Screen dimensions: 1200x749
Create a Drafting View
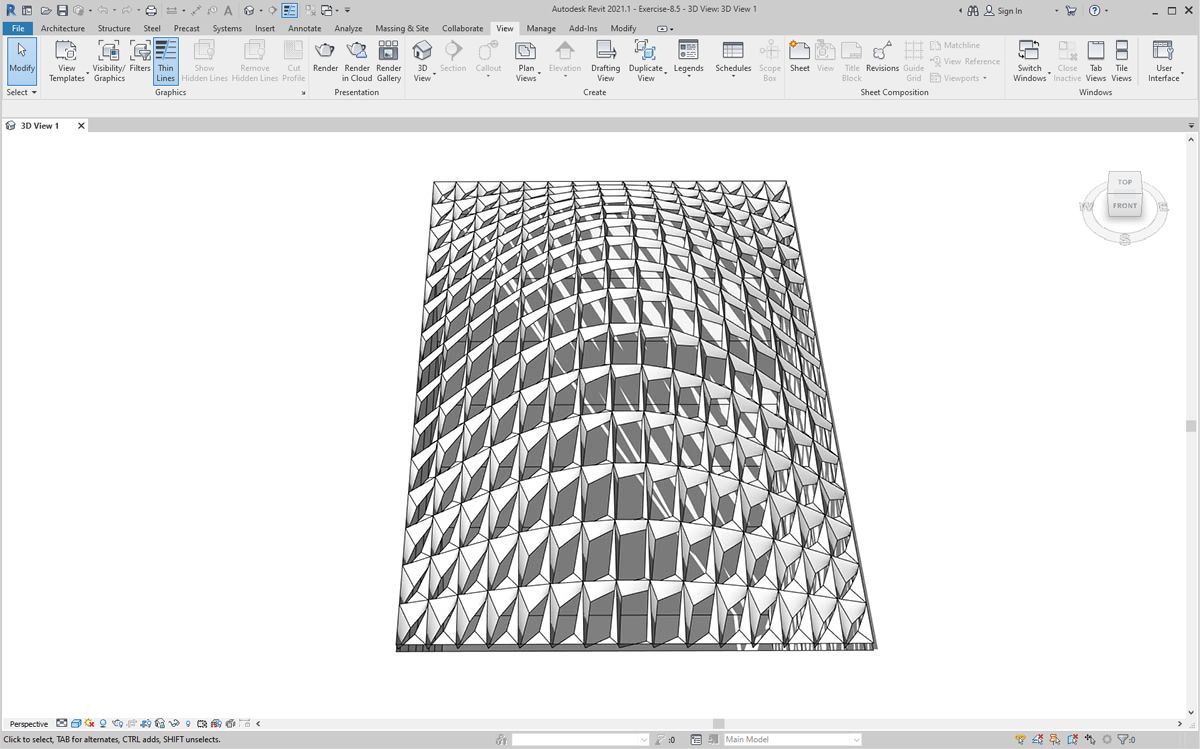click(605, 60)
